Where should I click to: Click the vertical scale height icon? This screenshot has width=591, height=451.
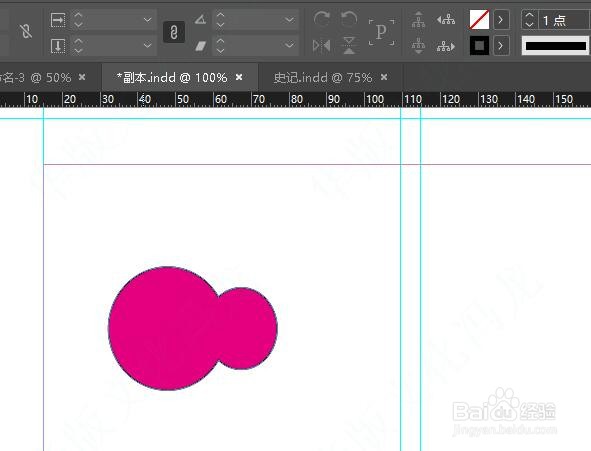[58, 46]
